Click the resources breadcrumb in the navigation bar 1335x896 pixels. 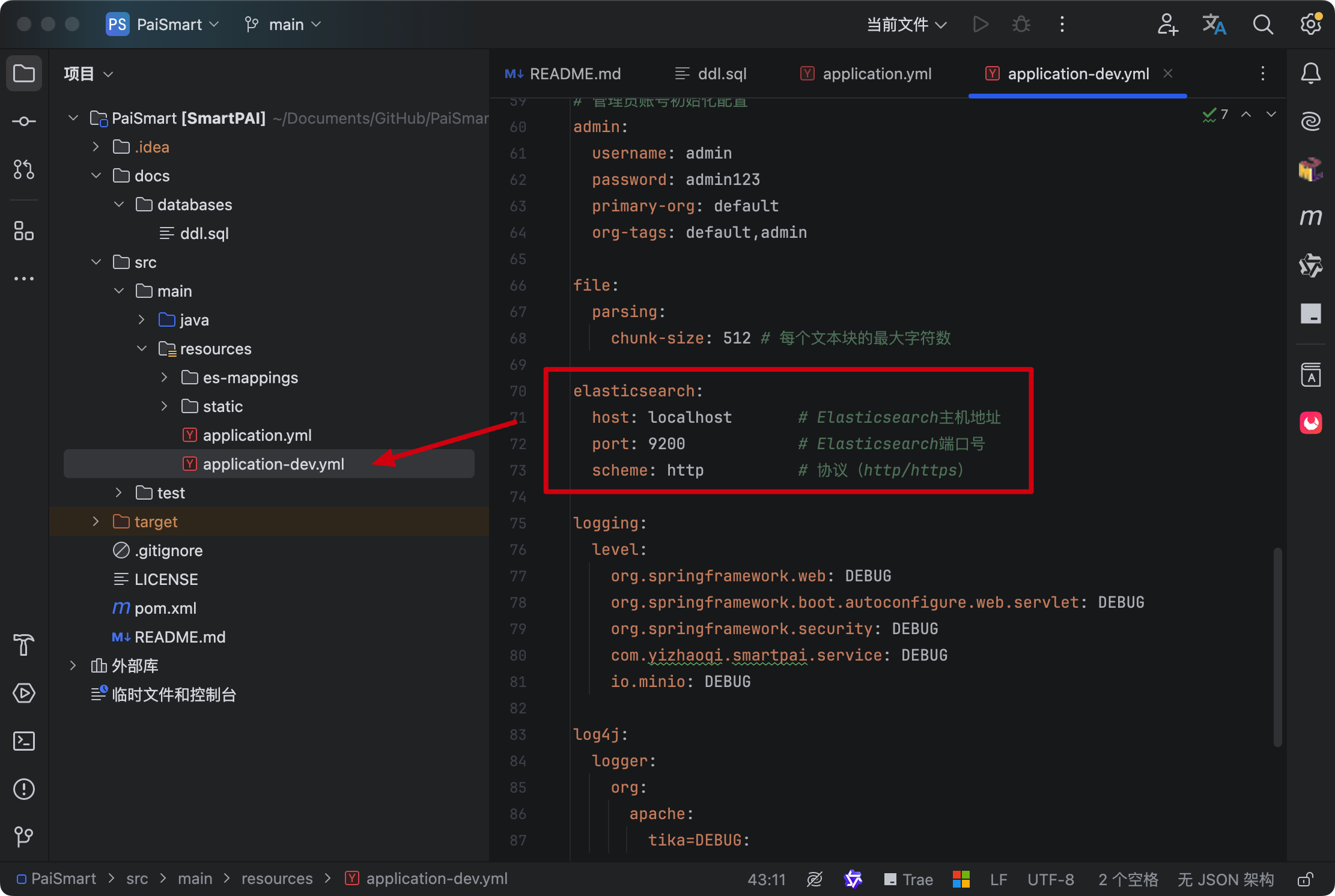pyautogui.click(x=276, y=879)
